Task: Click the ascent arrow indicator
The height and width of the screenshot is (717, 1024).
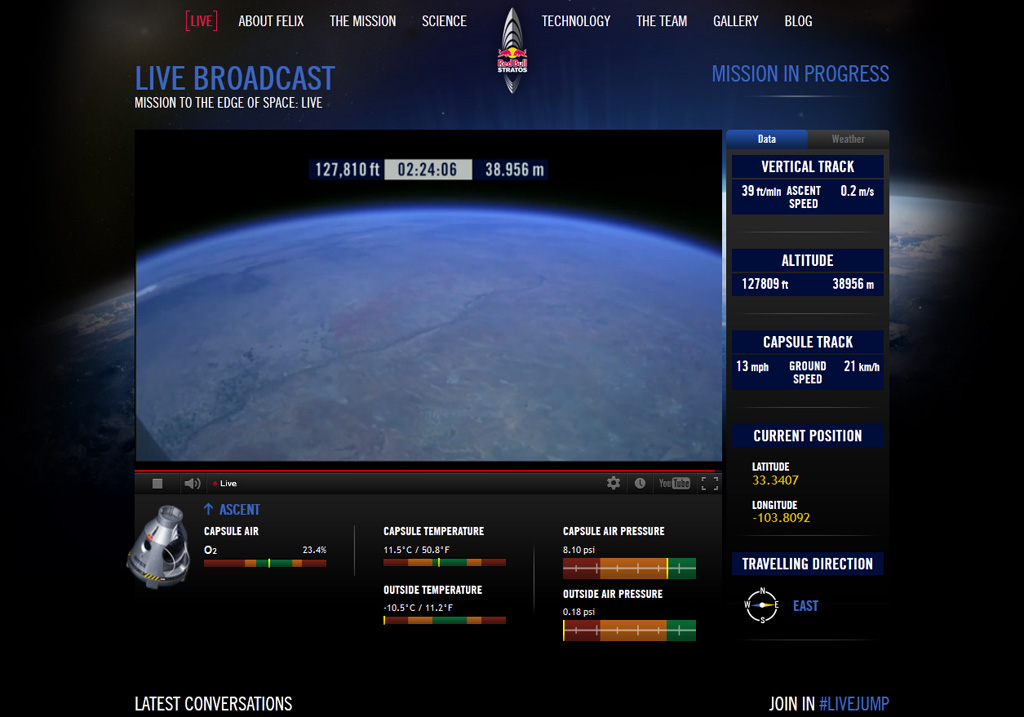Action: (x=208, y=509)
